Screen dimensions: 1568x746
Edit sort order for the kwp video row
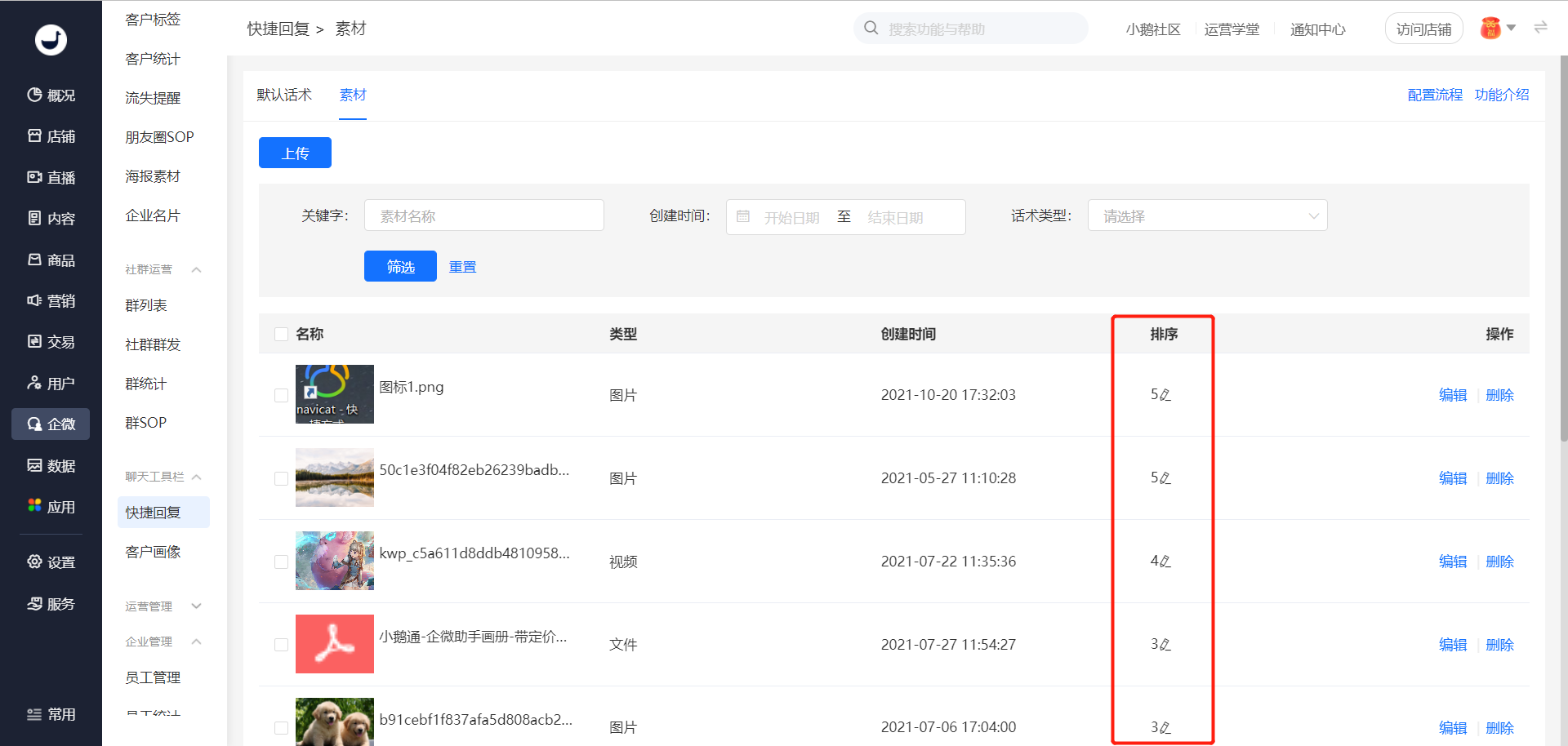1165,562
